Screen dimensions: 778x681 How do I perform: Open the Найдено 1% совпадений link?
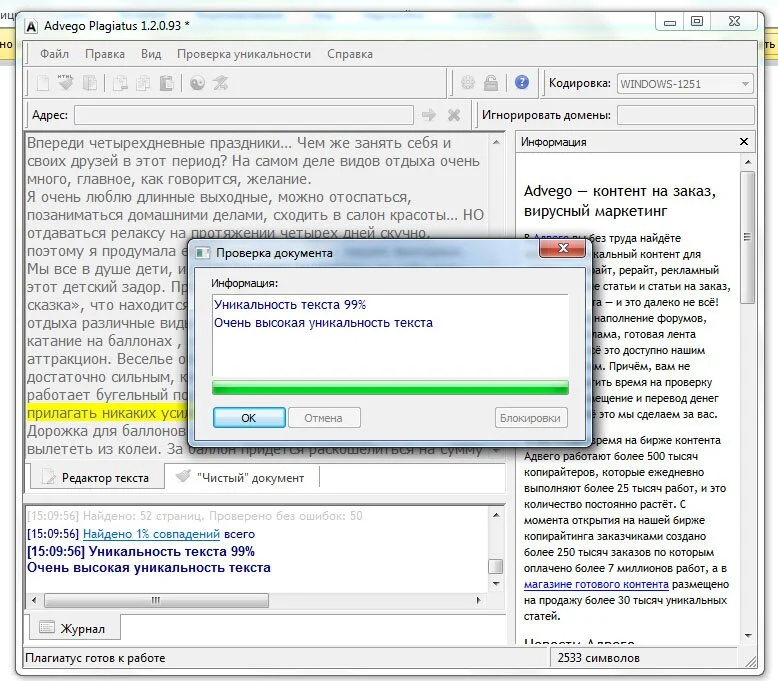tap(151, 534)
